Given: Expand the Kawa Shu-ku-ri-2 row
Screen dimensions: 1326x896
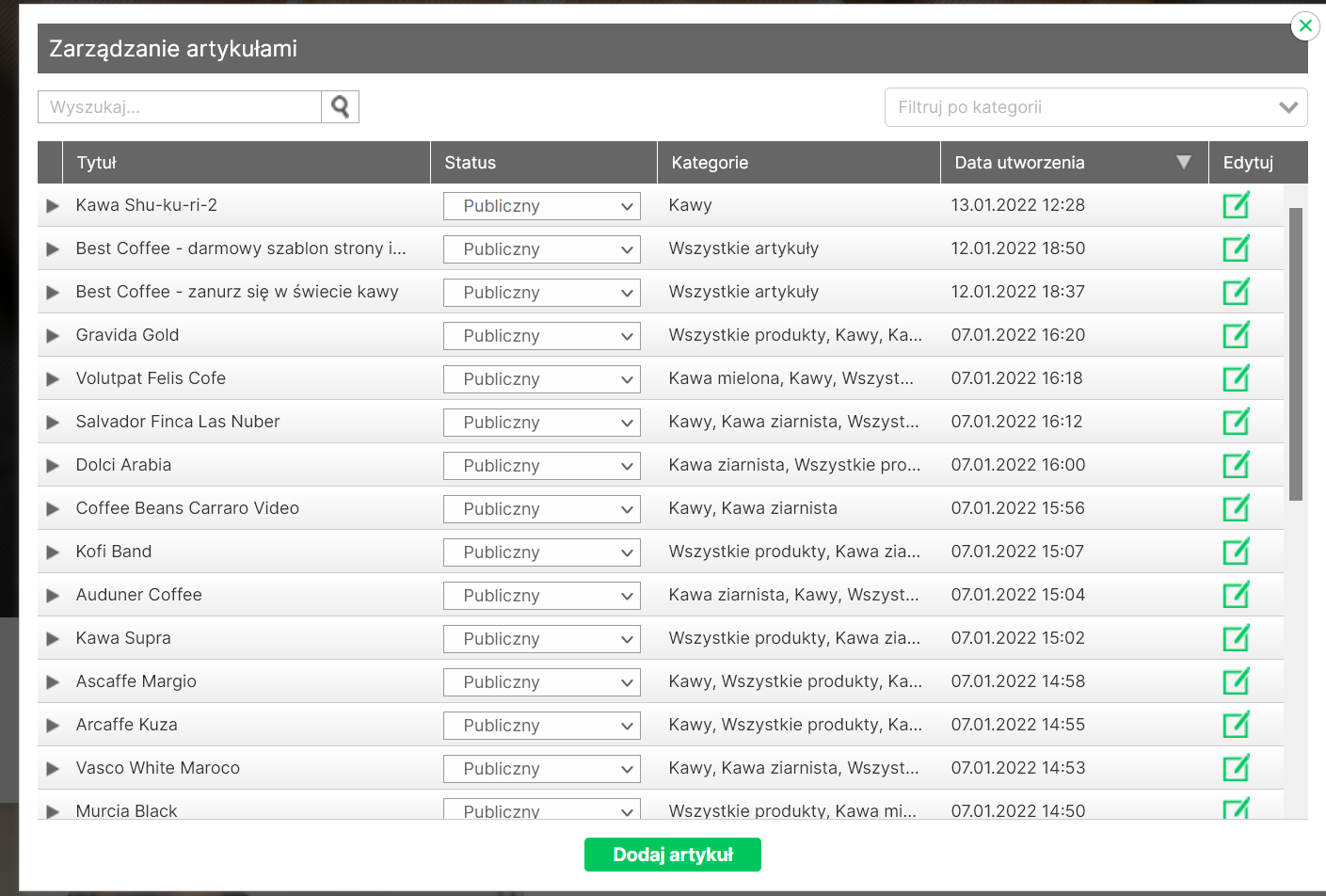Looking at the screenshot, I should 53,206.
